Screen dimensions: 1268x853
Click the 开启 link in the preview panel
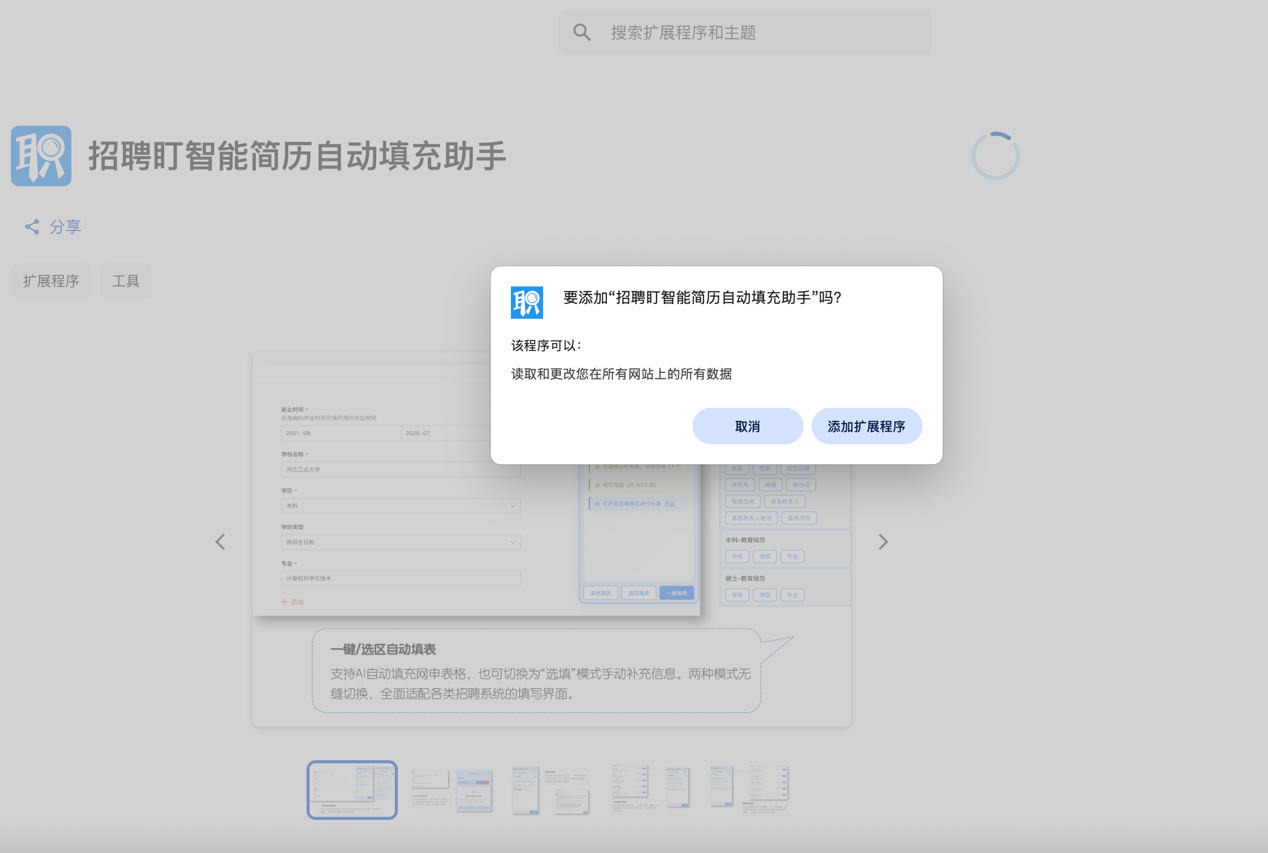tap(672, 503)
